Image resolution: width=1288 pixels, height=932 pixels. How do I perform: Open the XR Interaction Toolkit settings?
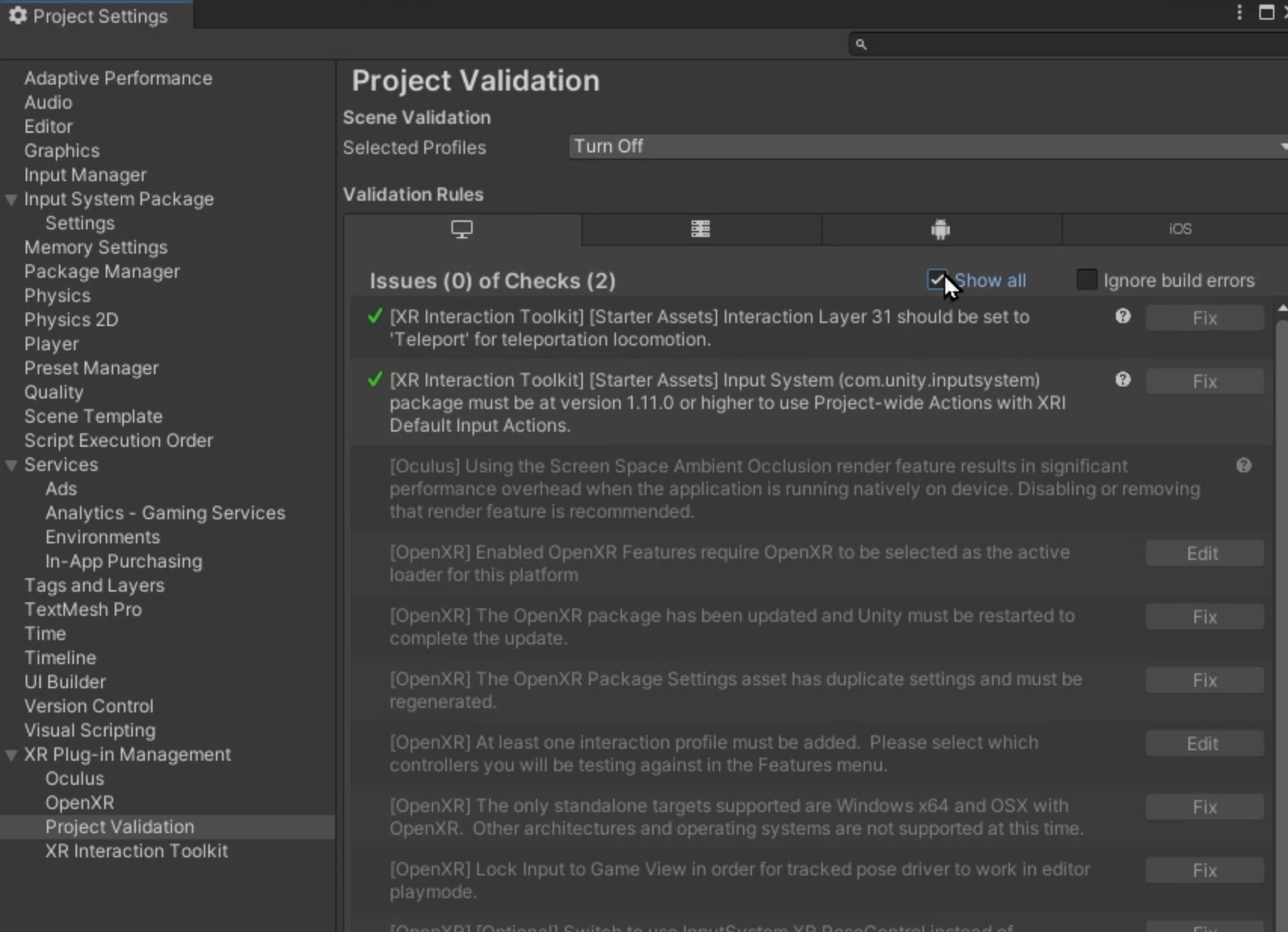136,851
